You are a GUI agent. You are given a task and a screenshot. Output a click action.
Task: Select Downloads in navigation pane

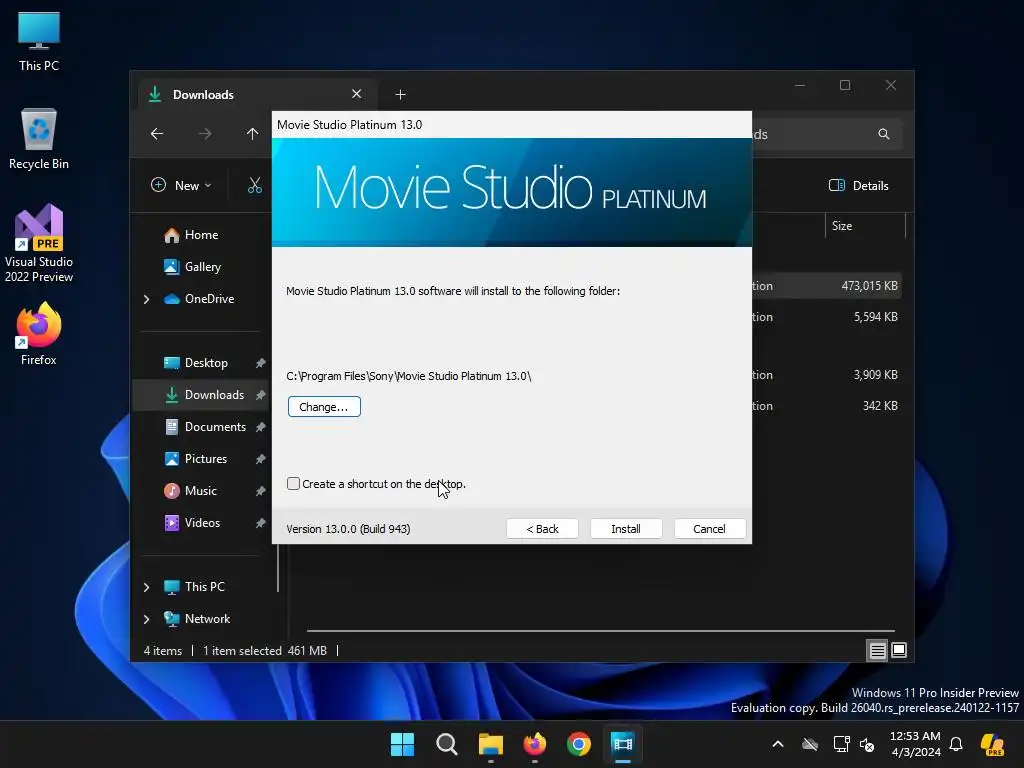214,395
